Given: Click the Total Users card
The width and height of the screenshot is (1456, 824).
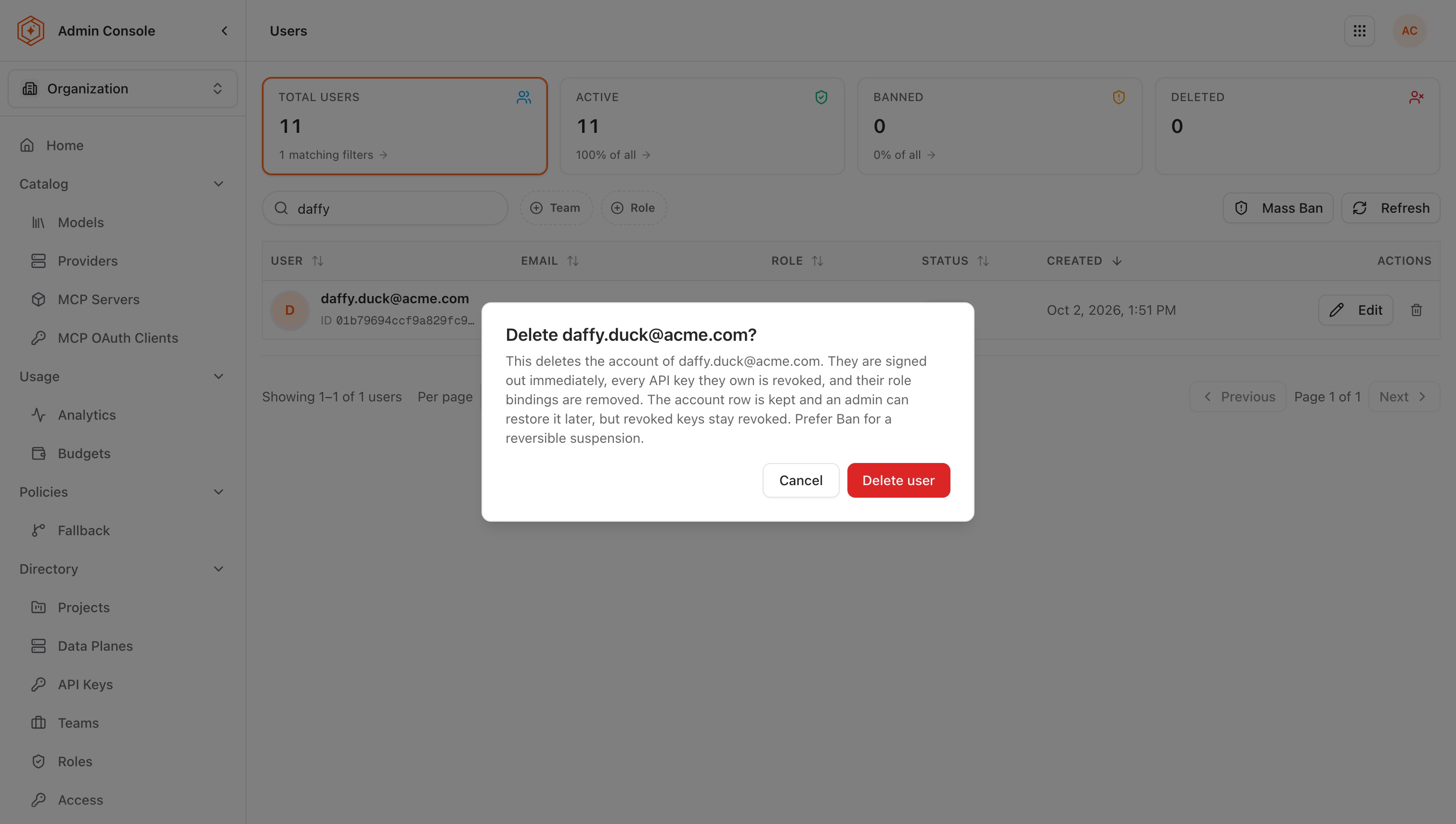Looking at the screenshot, I should [x=405, y=126].
